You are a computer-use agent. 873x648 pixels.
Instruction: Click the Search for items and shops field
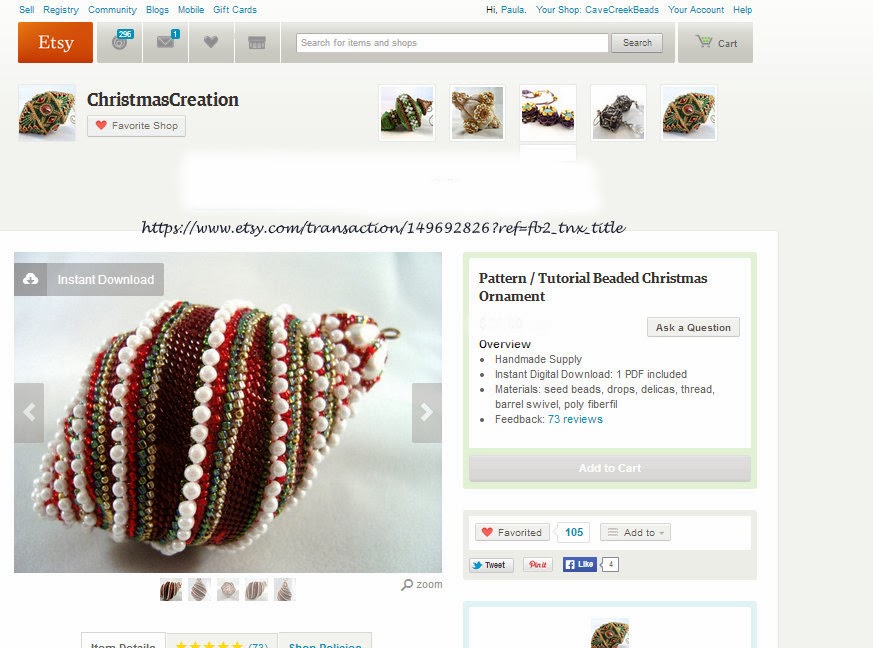click(x=452, y=43)
